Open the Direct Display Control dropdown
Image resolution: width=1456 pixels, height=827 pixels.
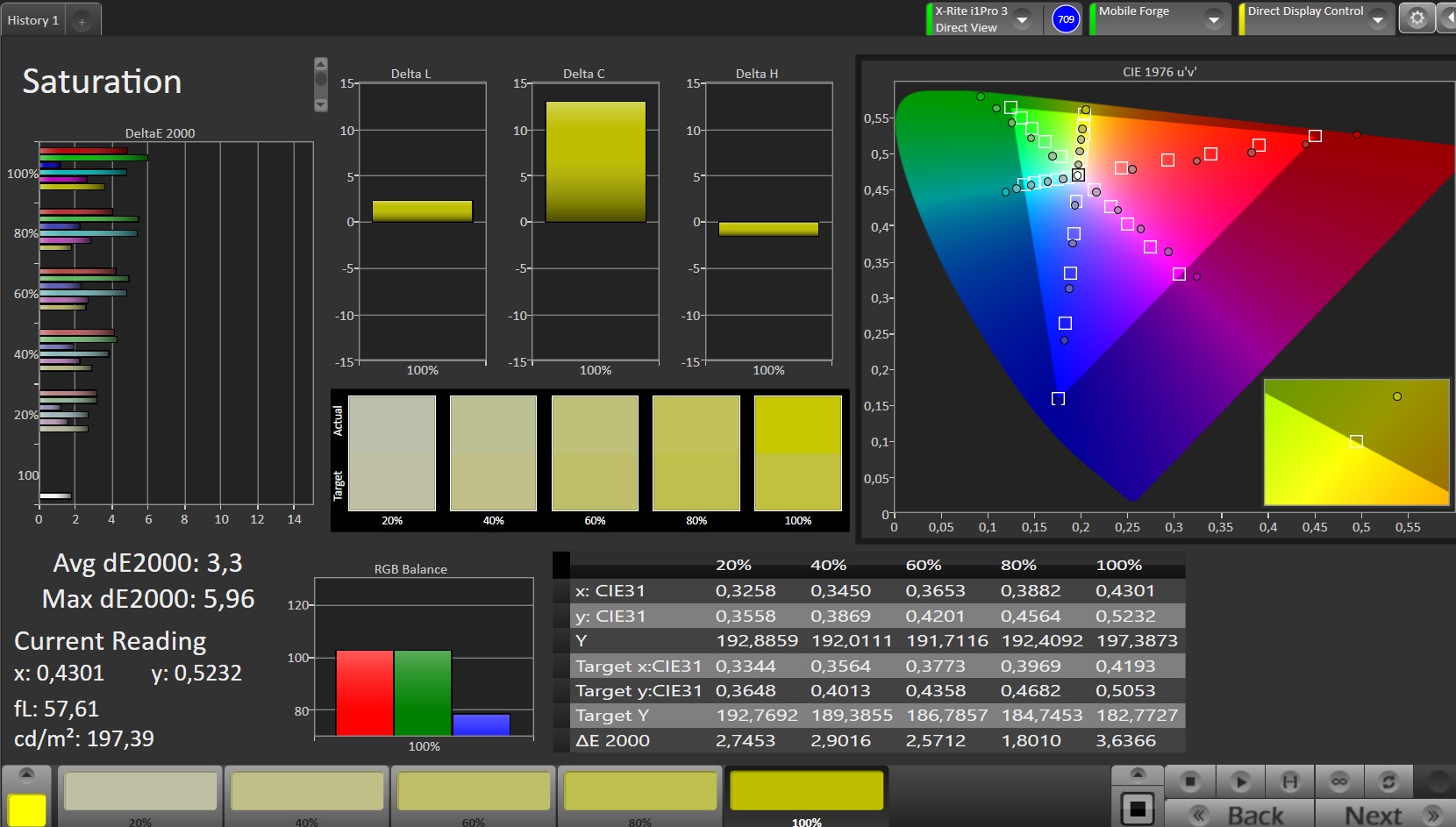click(x=1377, y=19)
